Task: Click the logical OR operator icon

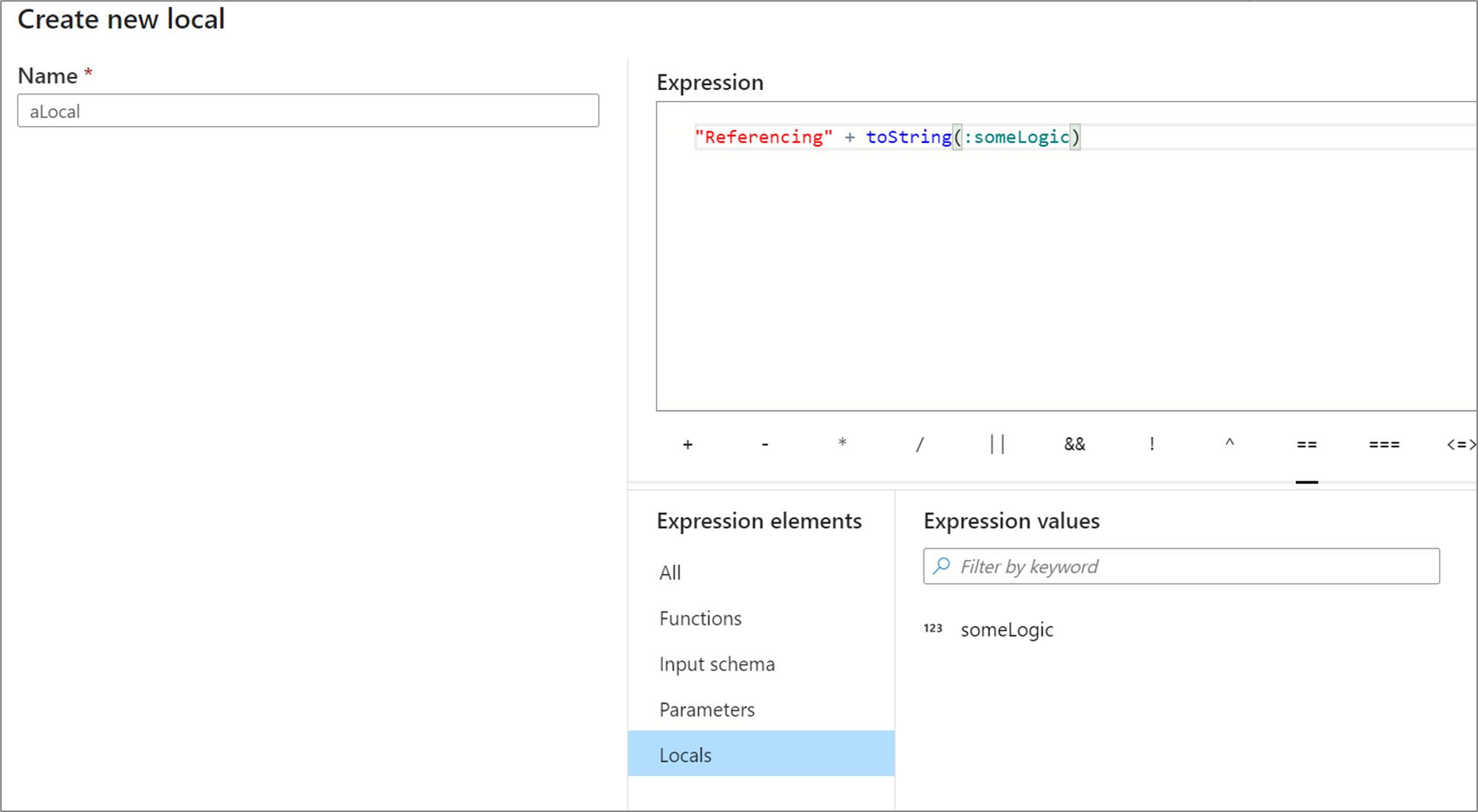Action: [x=996, y=444]
